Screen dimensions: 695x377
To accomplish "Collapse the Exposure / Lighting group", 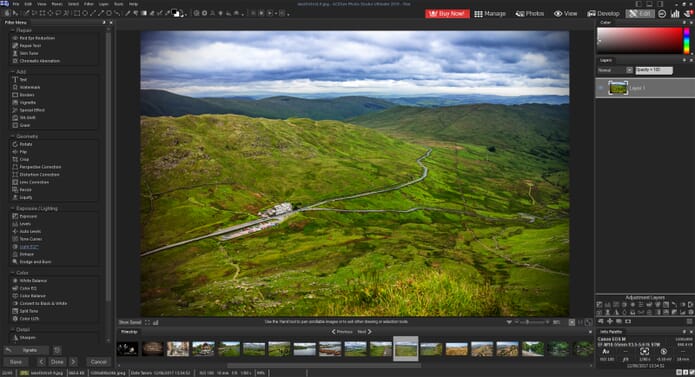I will point(12,208).
